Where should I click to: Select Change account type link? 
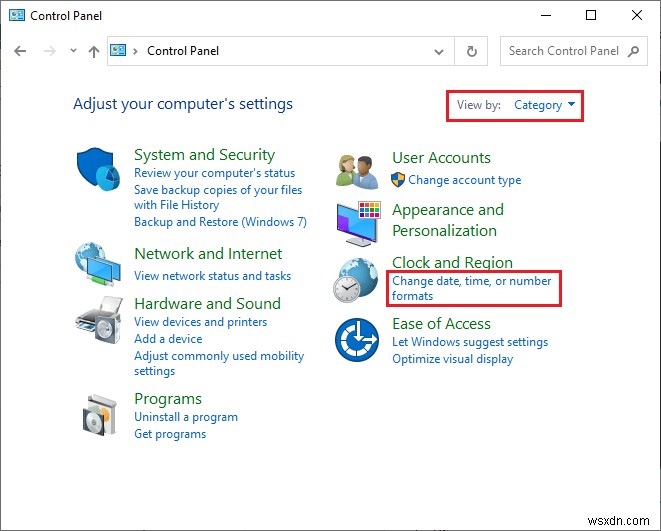464,180
